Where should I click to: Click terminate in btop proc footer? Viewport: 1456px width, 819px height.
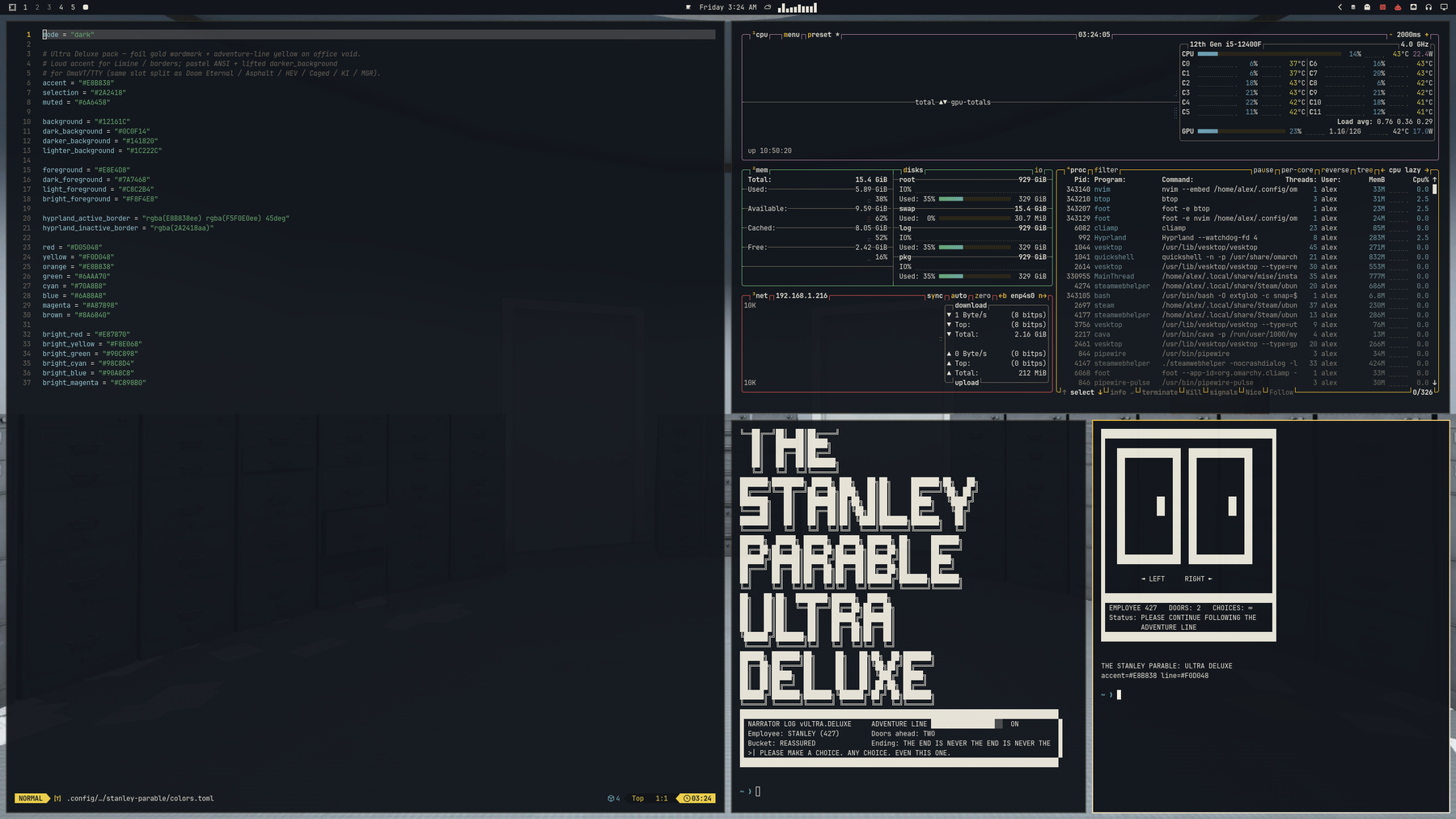click(x=1160, y=393)
